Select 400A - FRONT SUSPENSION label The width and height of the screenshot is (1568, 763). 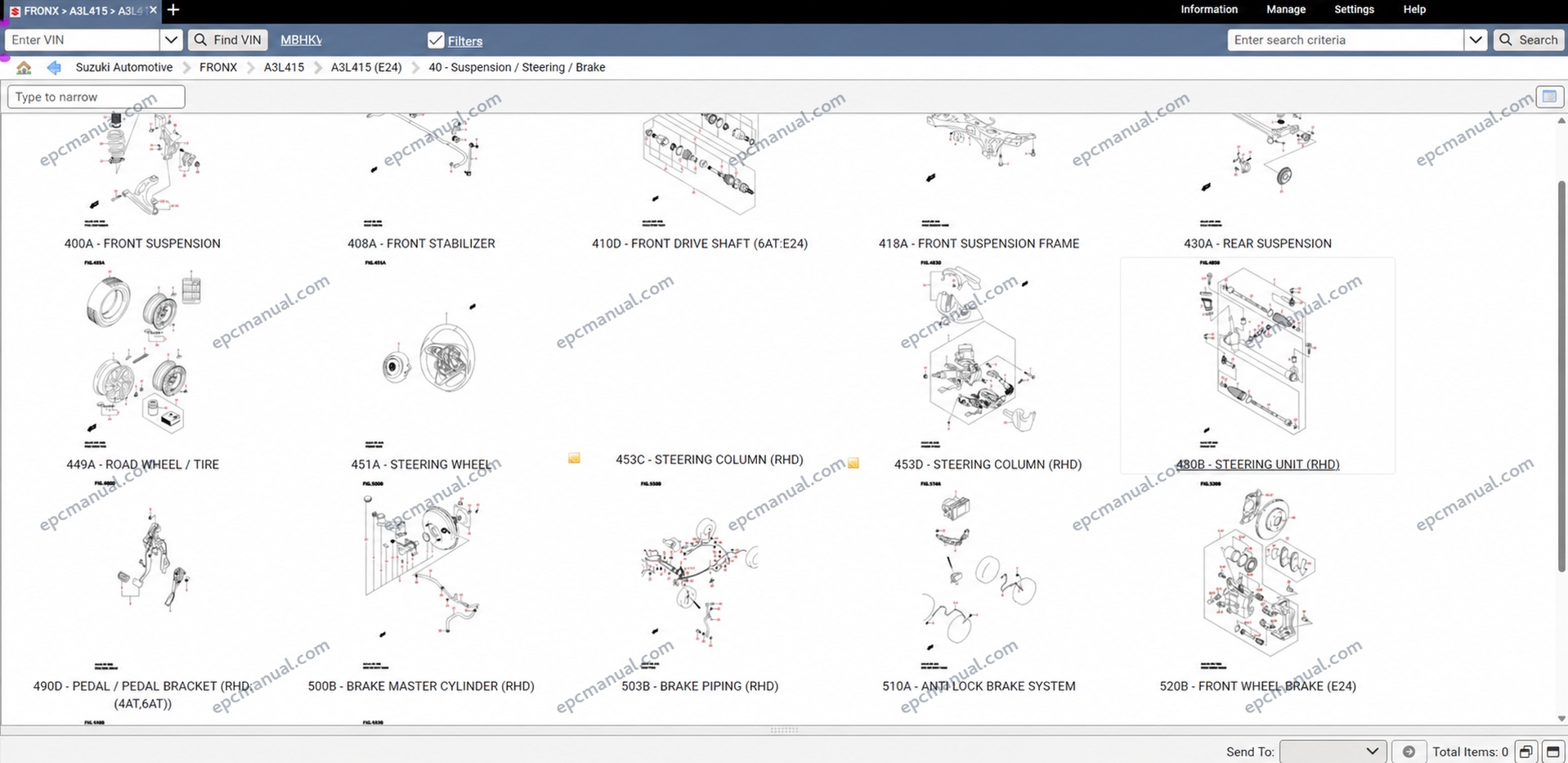coord(142,244)
